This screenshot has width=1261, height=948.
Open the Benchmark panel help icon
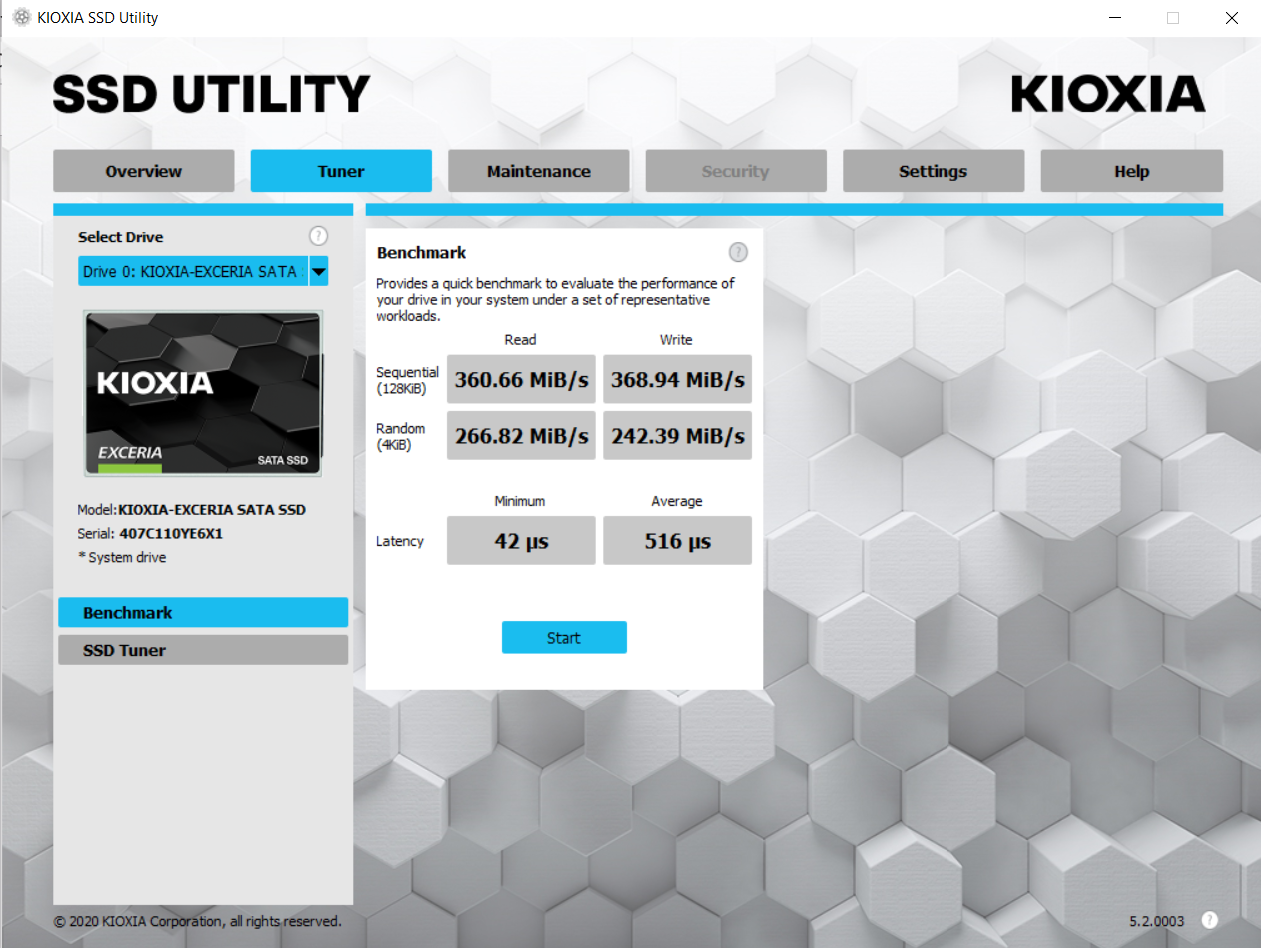point(738,252)
